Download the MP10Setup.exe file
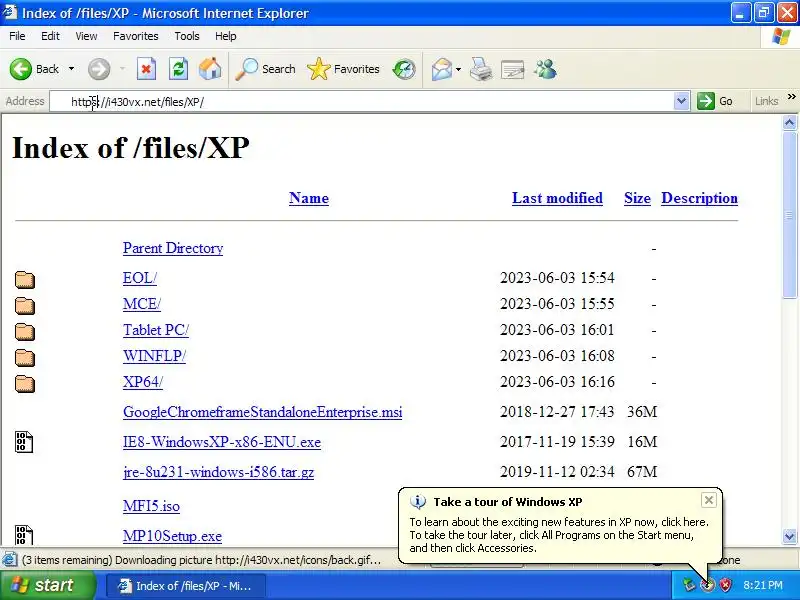Screen dimensions: 800x600 point(172,536)
